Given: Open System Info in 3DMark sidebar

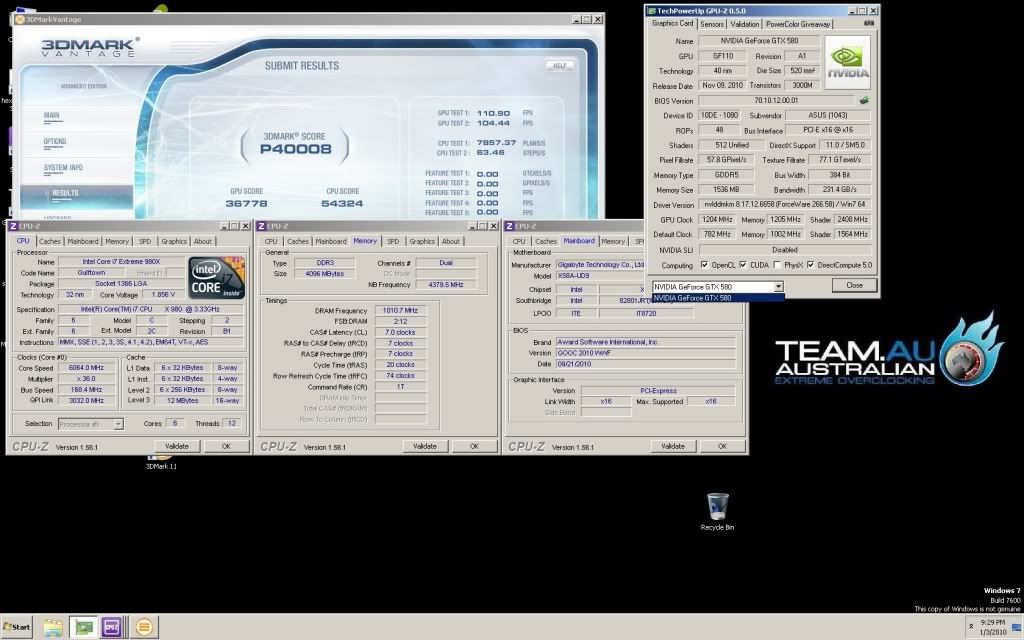Looking at the screenshot, I should (63, 167).
